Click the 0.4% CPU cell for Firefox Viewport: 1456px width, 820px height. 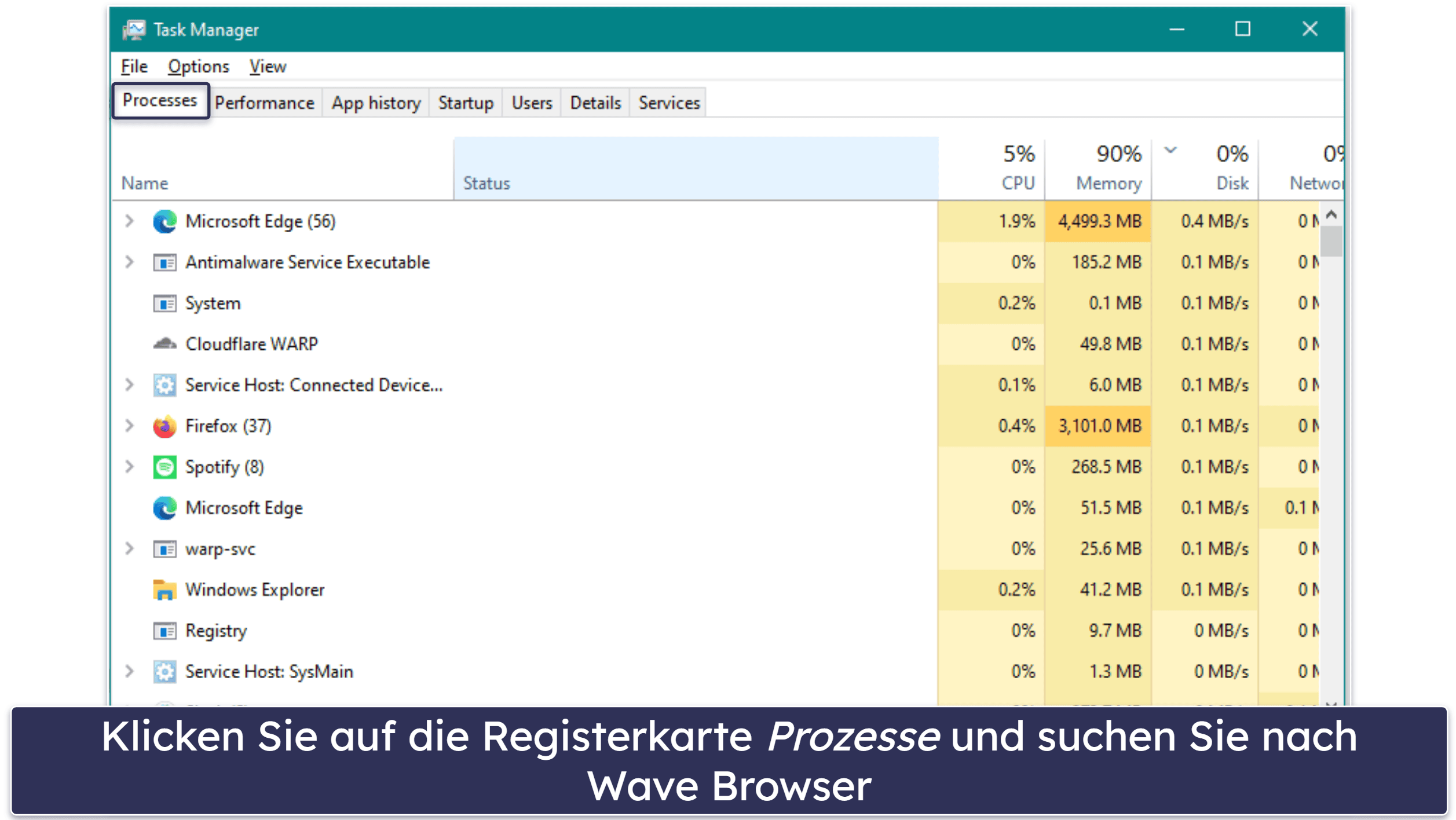[992, 426]
